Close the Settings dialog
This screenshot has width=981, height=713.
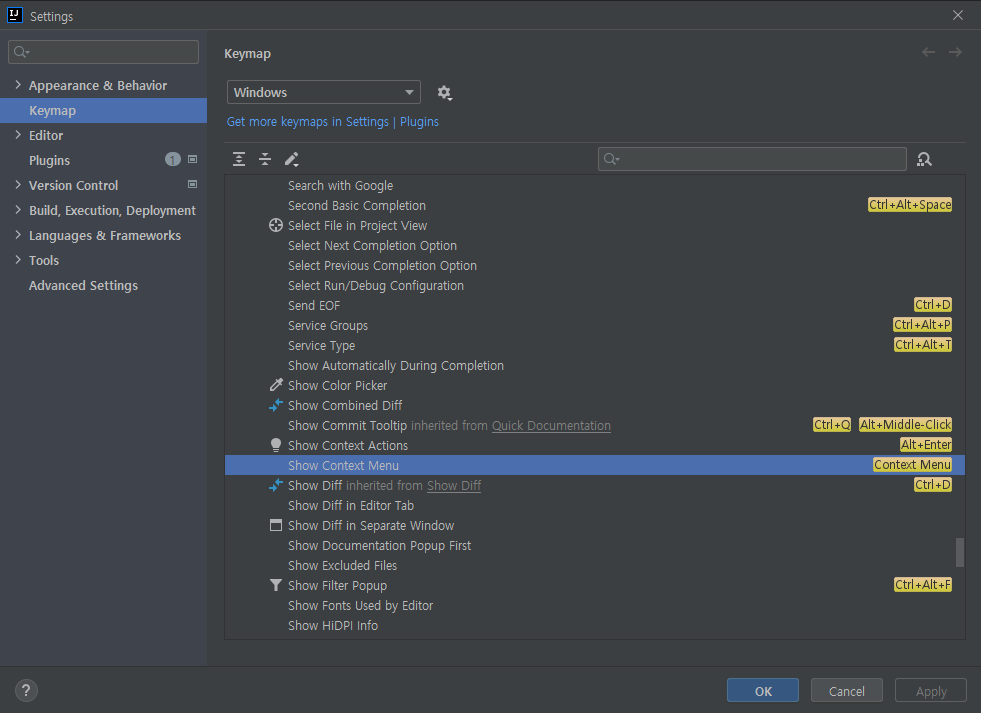click(x=958, y=15)
